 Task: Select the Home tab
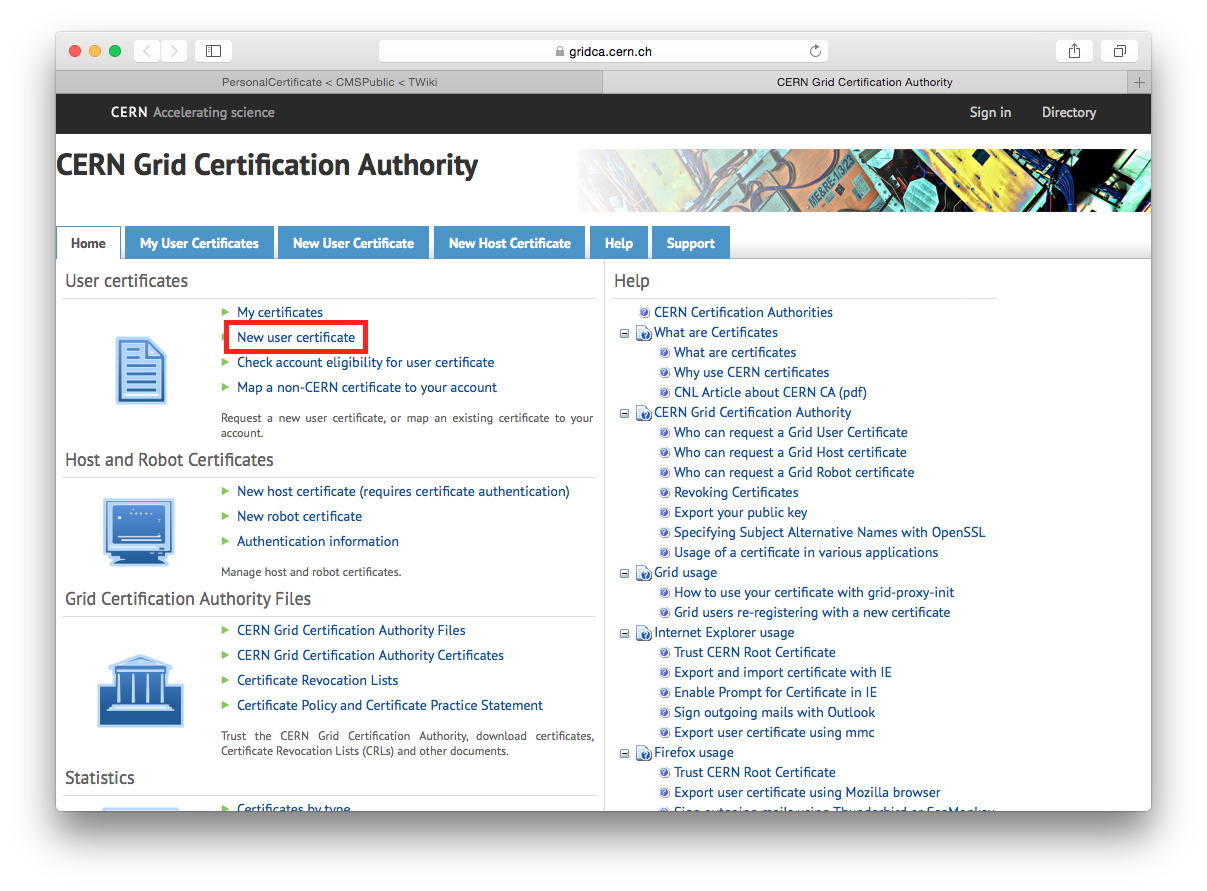89,243
